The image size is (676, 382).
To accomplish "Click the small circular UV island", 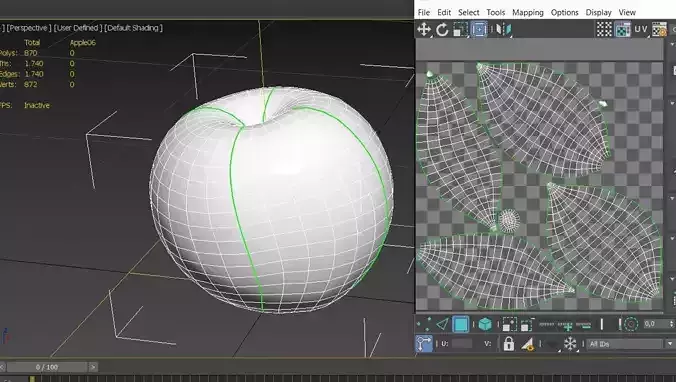I will (509, 220).
